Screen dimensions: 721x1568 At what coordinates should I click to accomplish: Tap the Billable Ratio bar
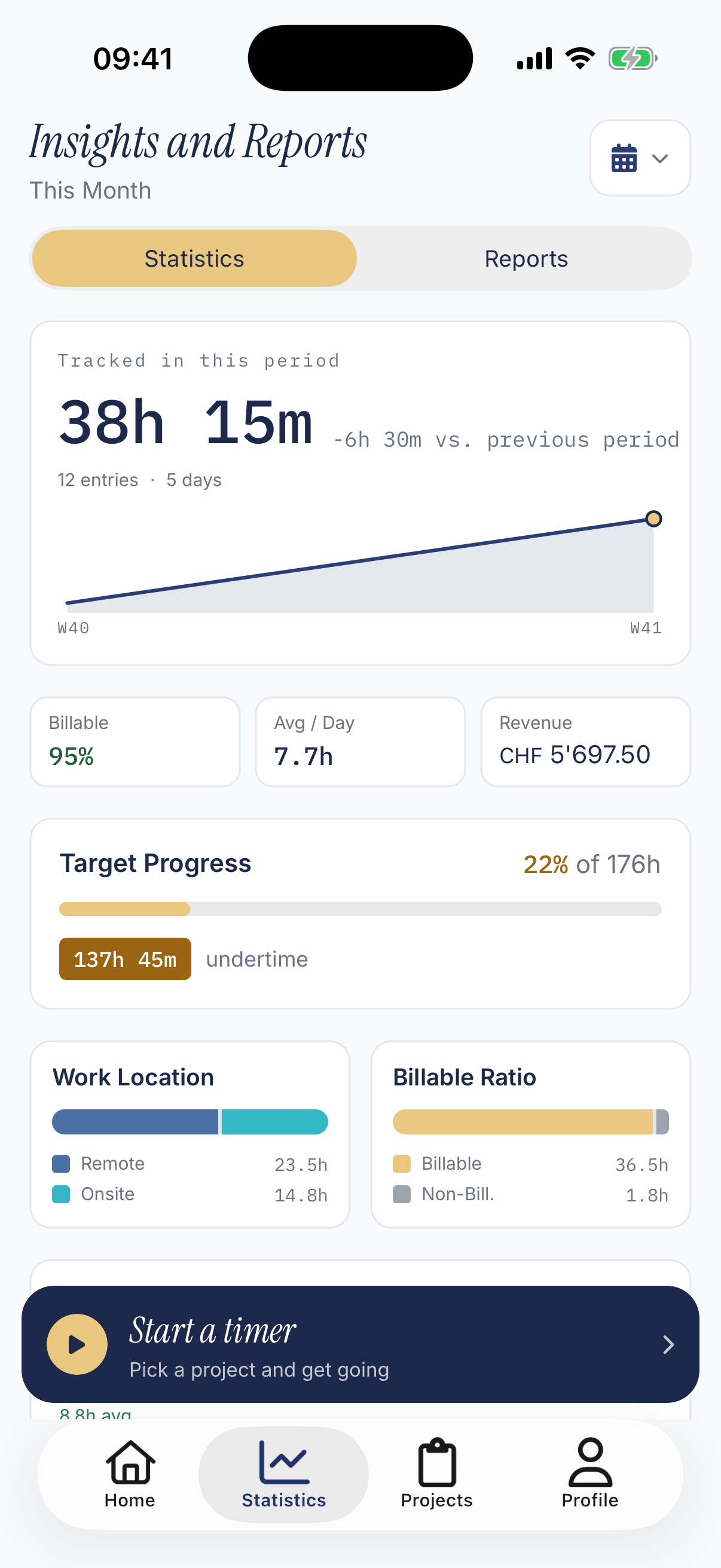point(530,1121)
